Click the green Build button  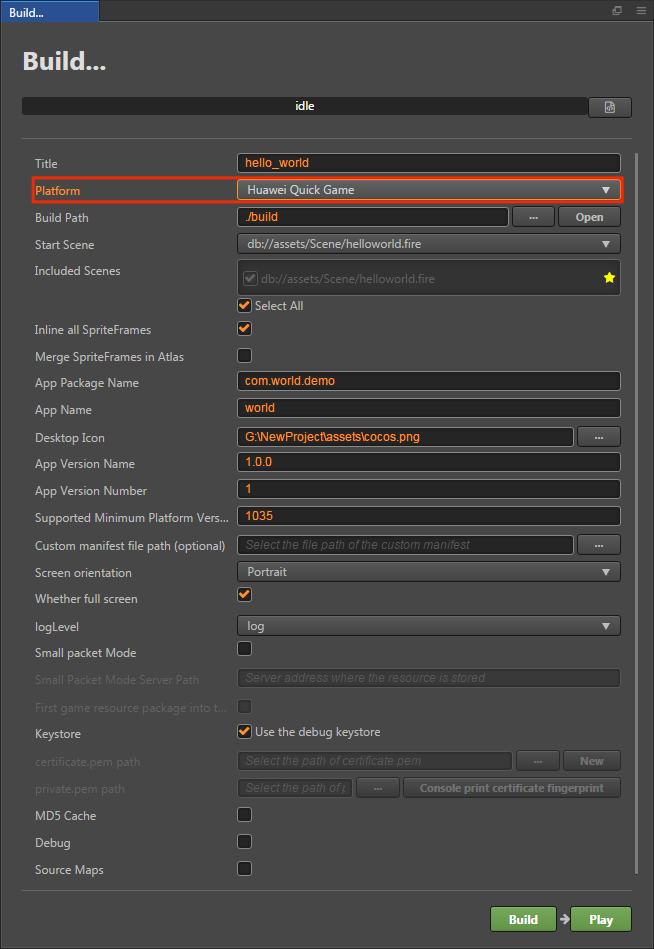coord(523,919)
